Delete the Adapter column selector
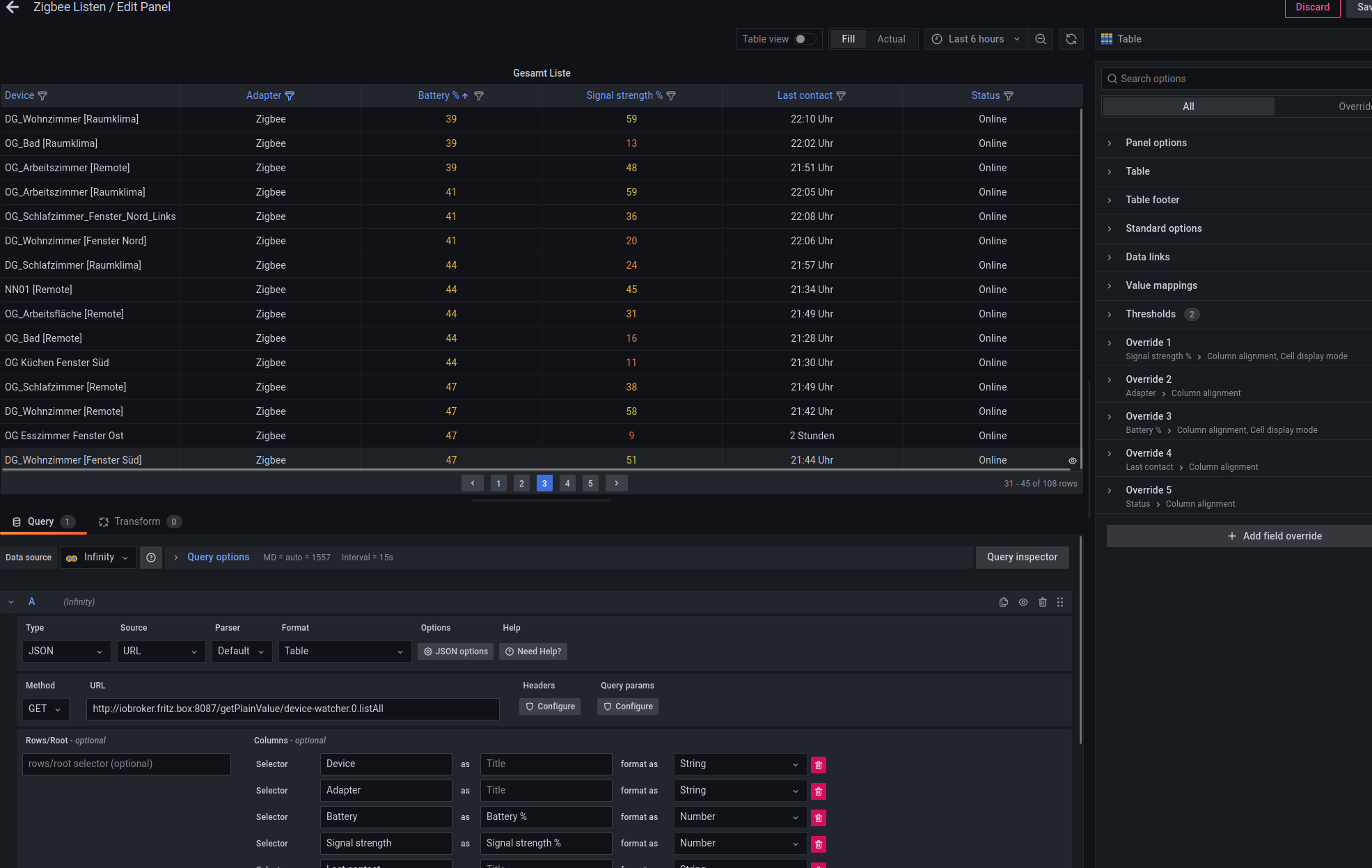Image resolution: width=1372 pixels, height=868 pixels. tap(819, 791)
